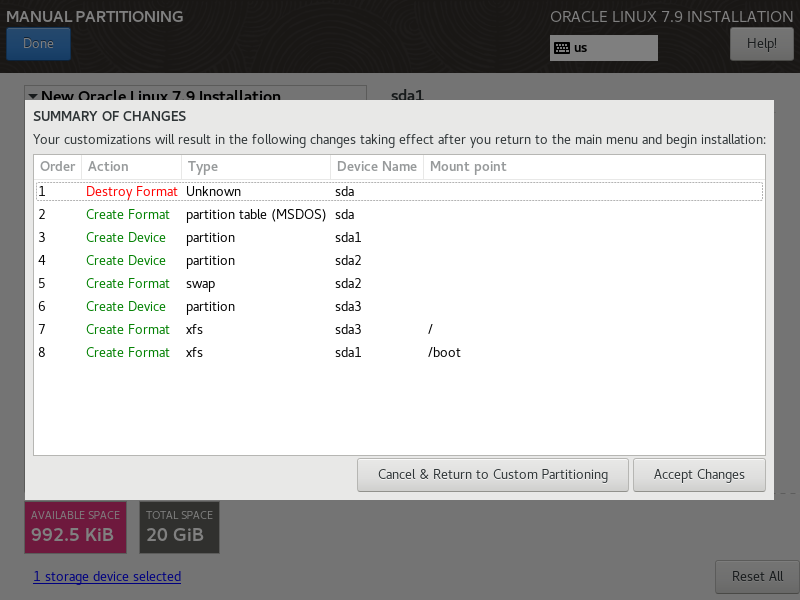Click the SUMMARY OF CHANGES heading
800x600 pixels.
tap(110, 116)
